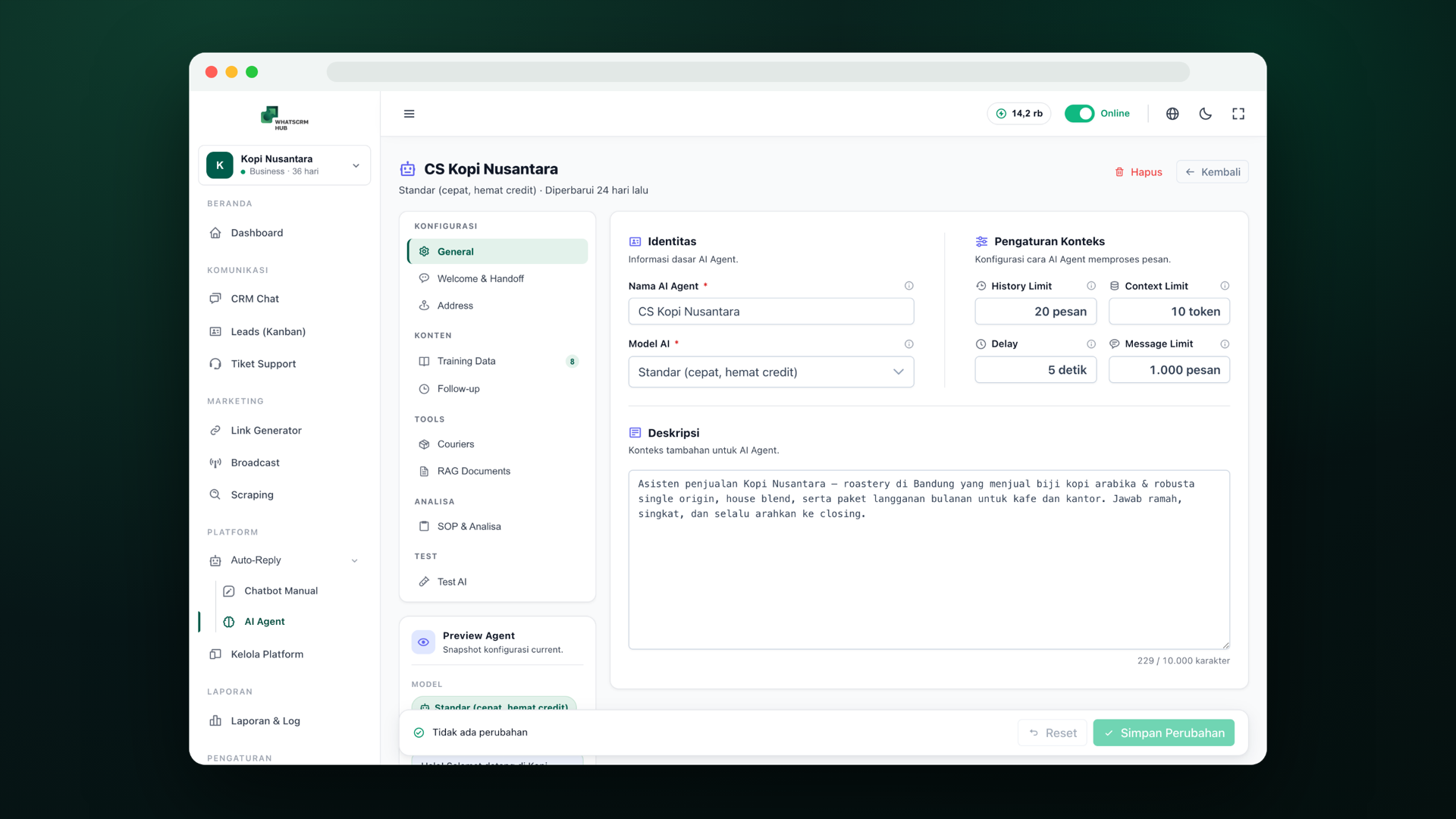Click the Kembali back button

[x=1212, y=172]
